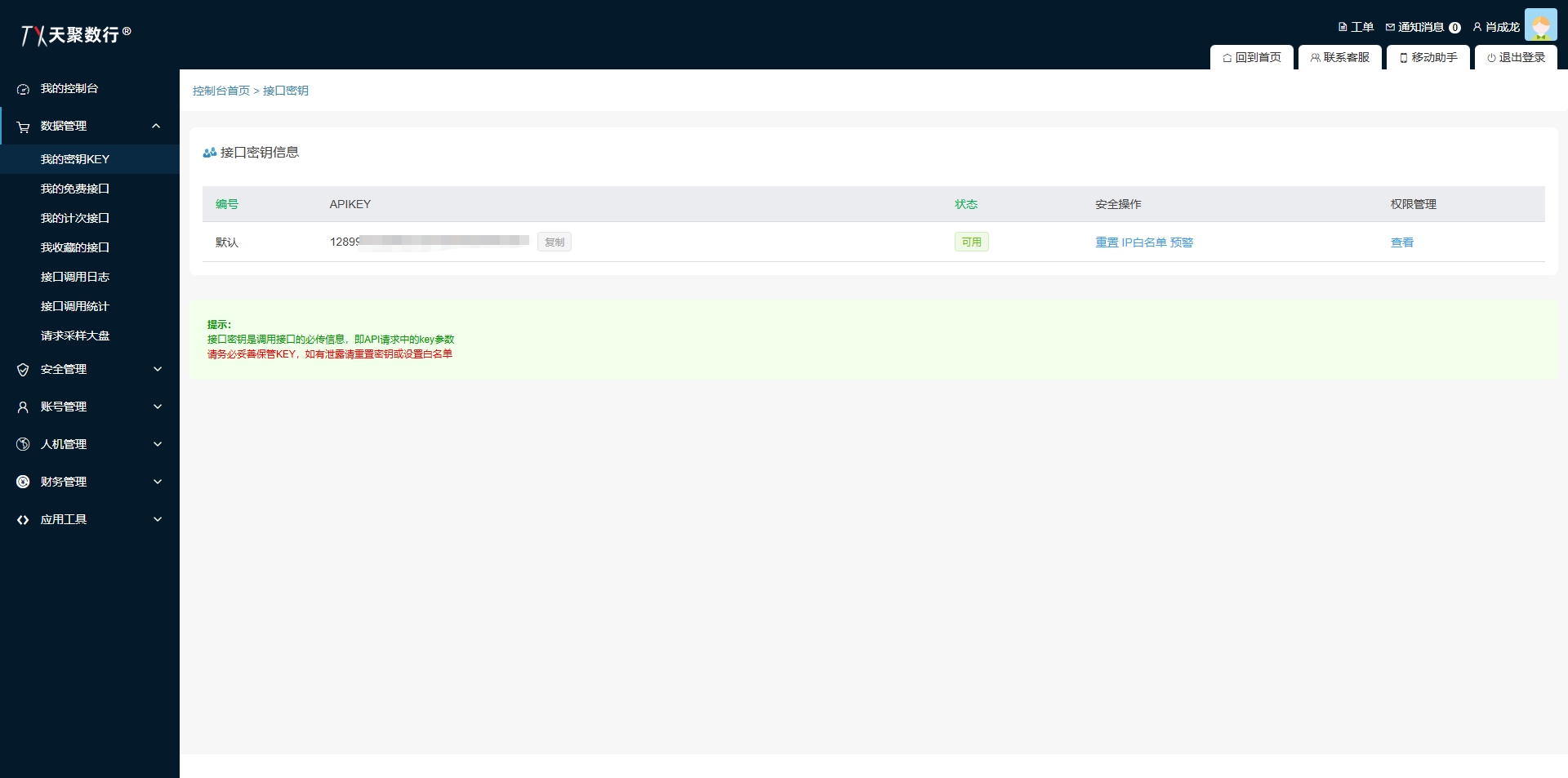
Task: Open 我的免费接口 menu item
Action: 75,189
